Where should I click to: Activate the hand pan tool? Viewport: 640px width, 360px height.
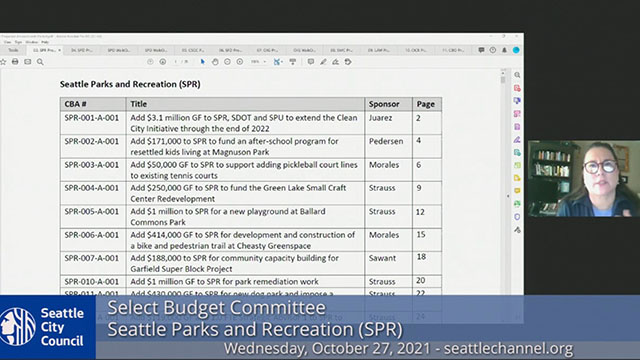[215, 62]
